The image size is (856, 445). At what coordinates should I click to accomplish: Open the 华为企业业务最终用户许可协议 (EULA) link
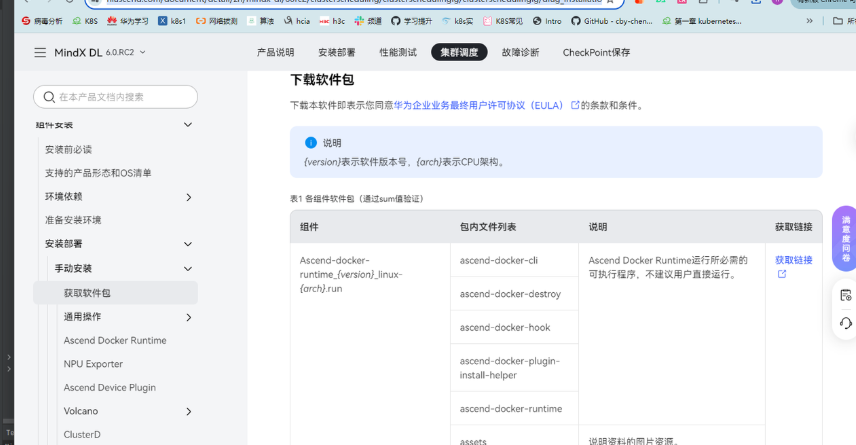point(480,105)
